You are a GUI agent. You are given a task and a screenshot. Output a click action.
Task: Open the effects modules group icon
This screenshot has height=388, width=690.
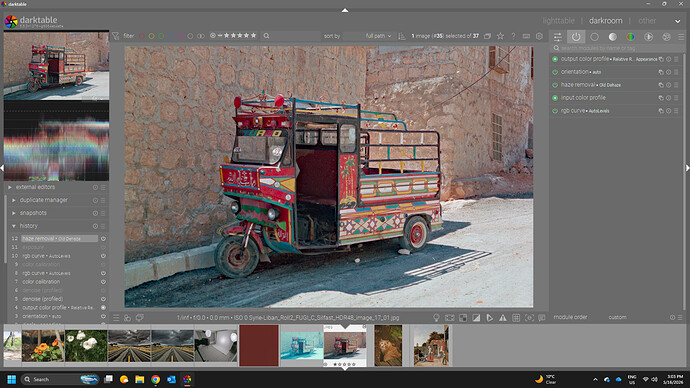click(667, 37)
